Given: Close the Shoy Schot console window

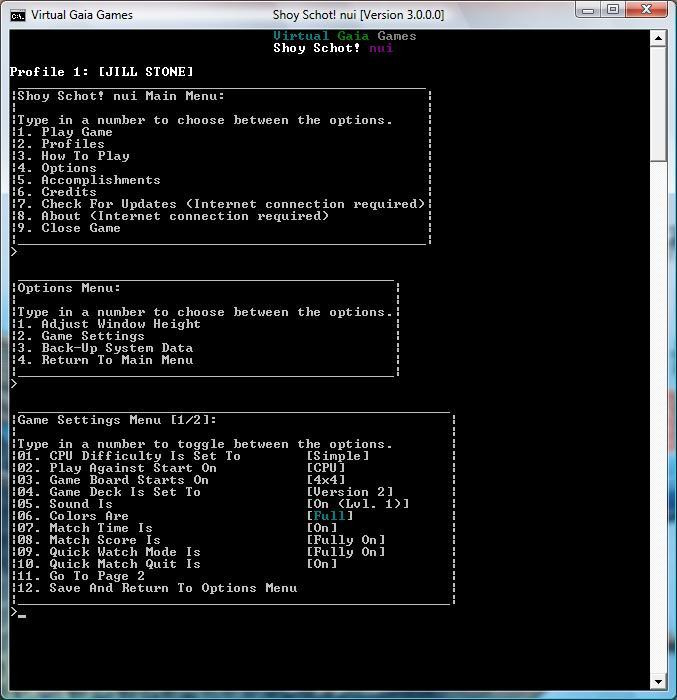Looking at the screenshot, I should 646,10.
